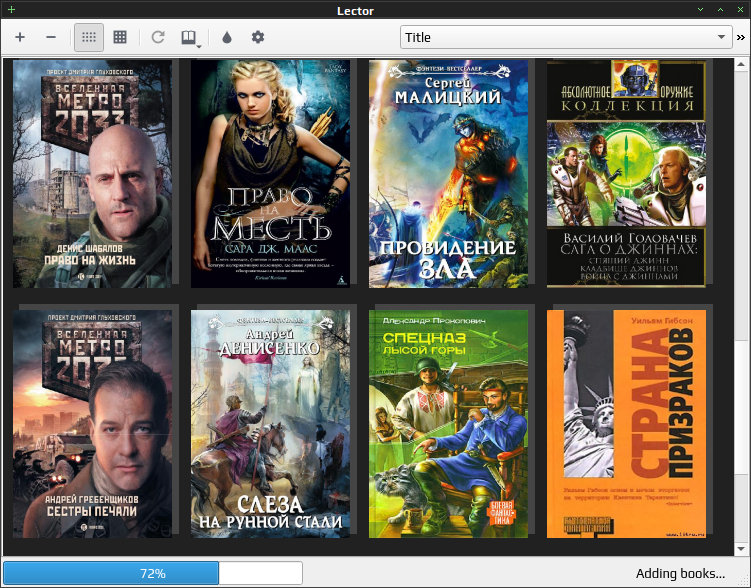This screenshot has width=751, height=588.
Task: Click the minus icon to delete books
Action: point(51,37)
